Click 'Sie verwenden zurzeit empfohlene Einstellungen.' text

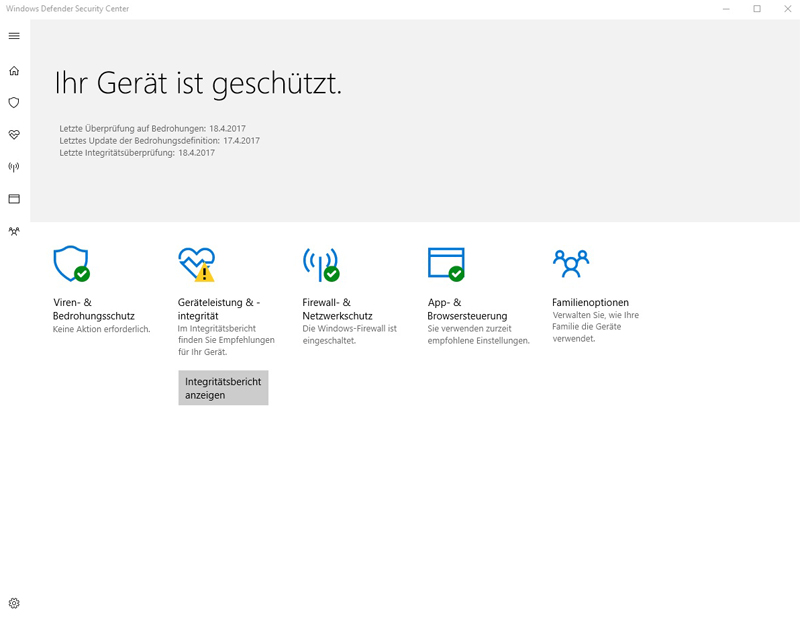479,335
